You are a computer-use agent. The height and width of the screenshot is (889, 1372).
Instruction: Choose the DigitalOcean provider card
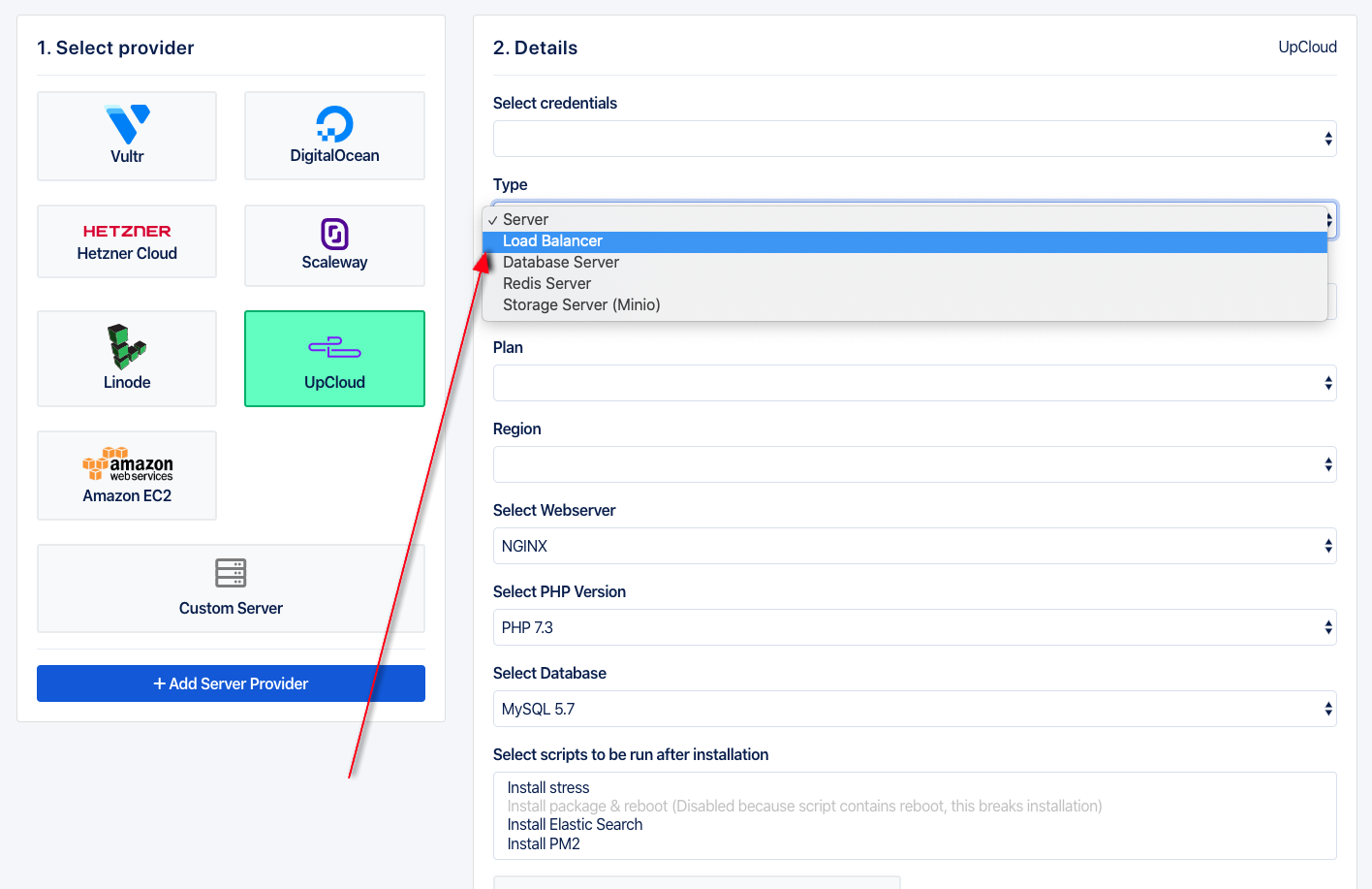click(x=334, y=136)
